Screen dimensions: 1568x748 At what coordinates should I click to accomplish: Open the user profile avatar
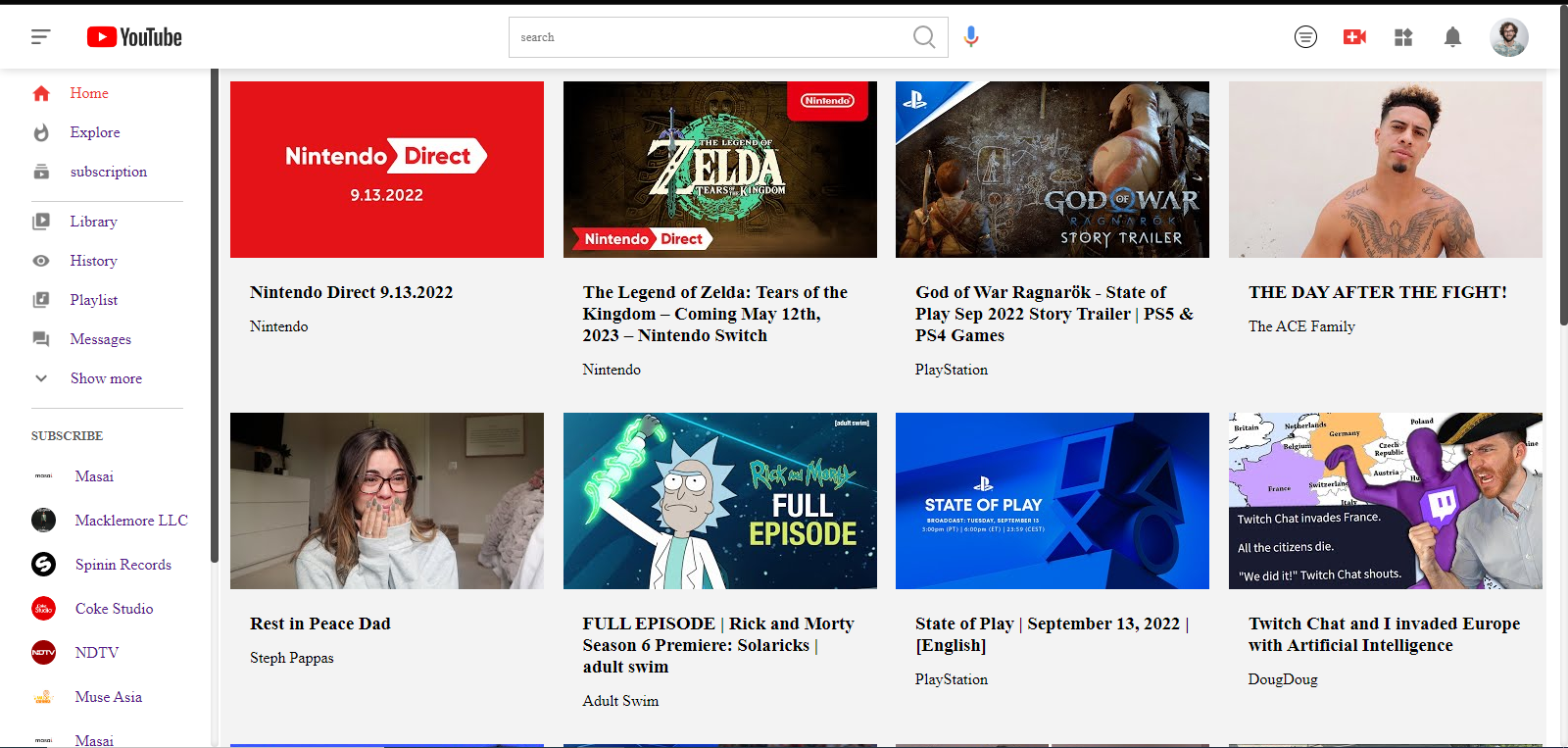1509,37
